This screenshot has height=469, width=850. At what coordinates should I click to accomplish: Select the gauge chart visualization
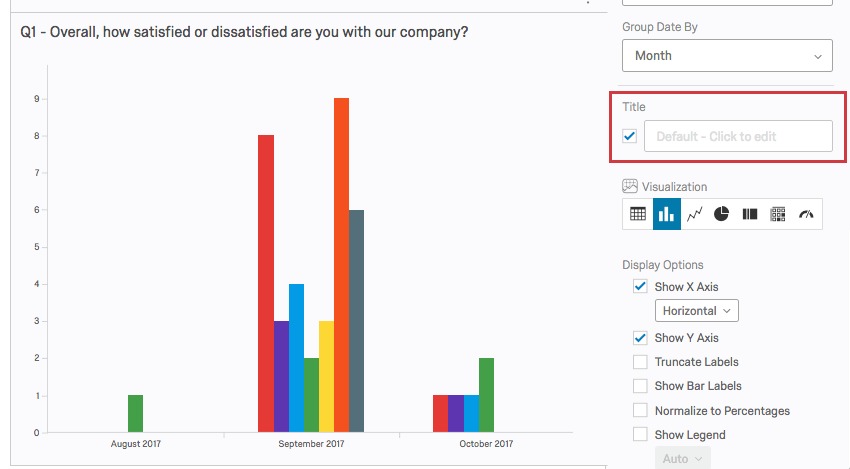(x=806, y=214)
